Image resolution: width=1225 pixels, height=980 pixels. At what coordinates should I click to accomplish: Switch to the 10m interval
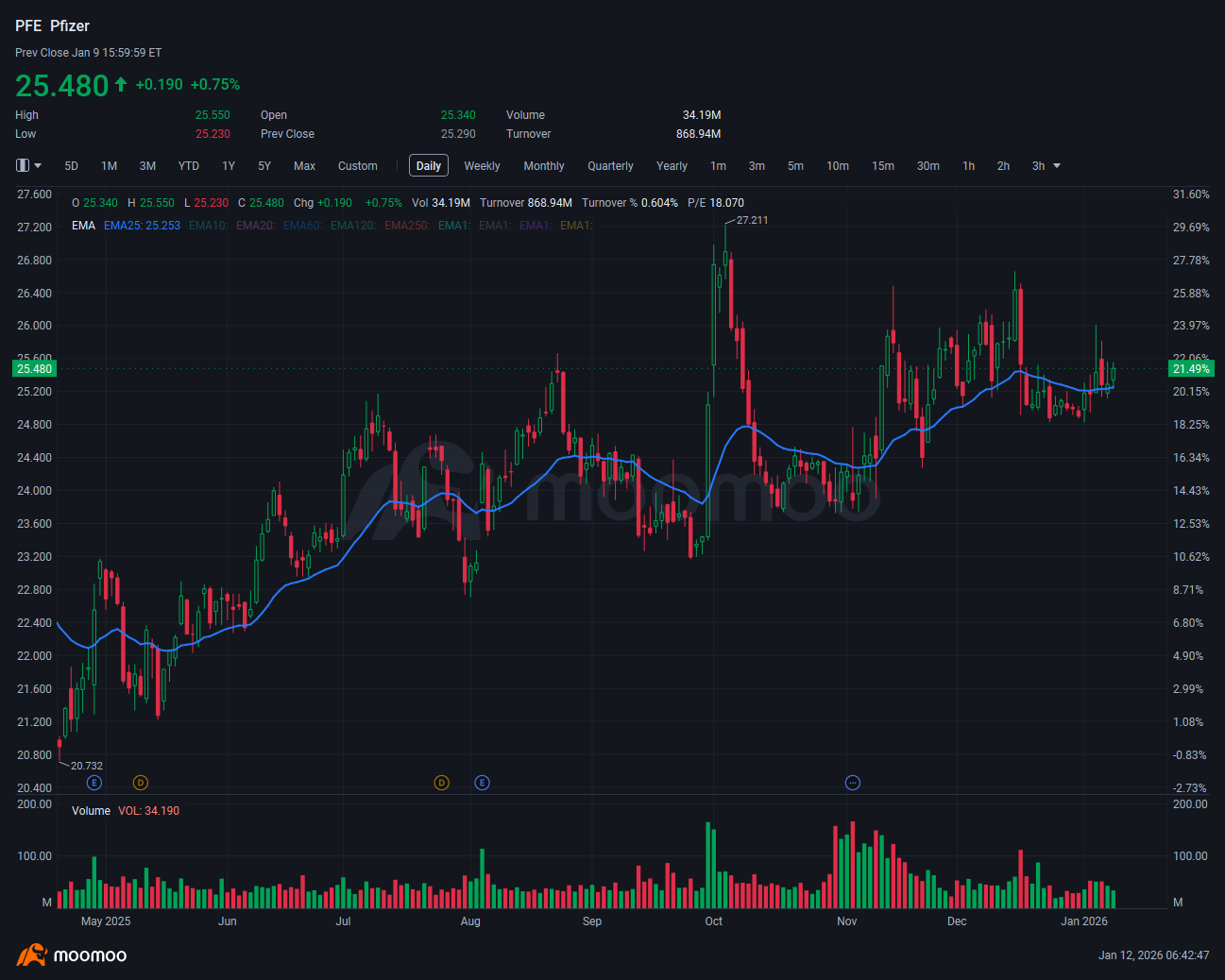838,166
